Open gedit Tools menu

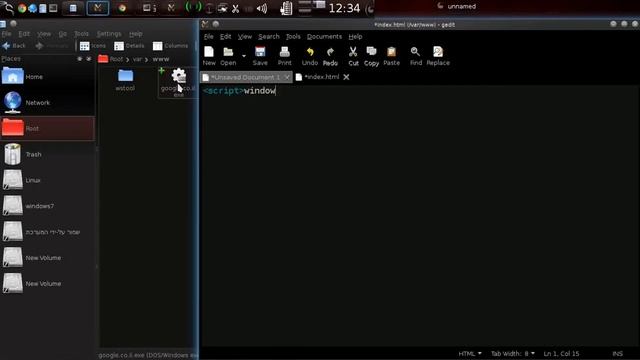(293, 36)
